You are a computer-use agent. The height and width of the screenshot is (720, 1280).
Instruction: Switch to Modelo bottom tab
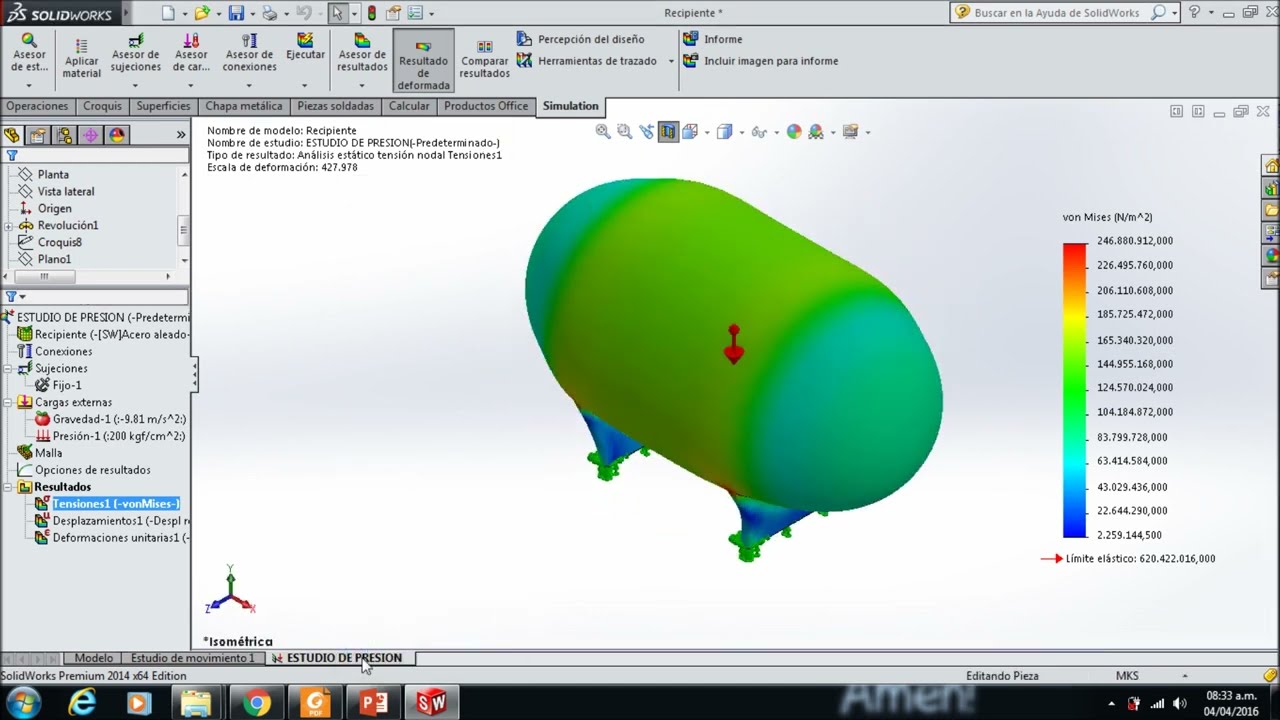pos(94,658)
